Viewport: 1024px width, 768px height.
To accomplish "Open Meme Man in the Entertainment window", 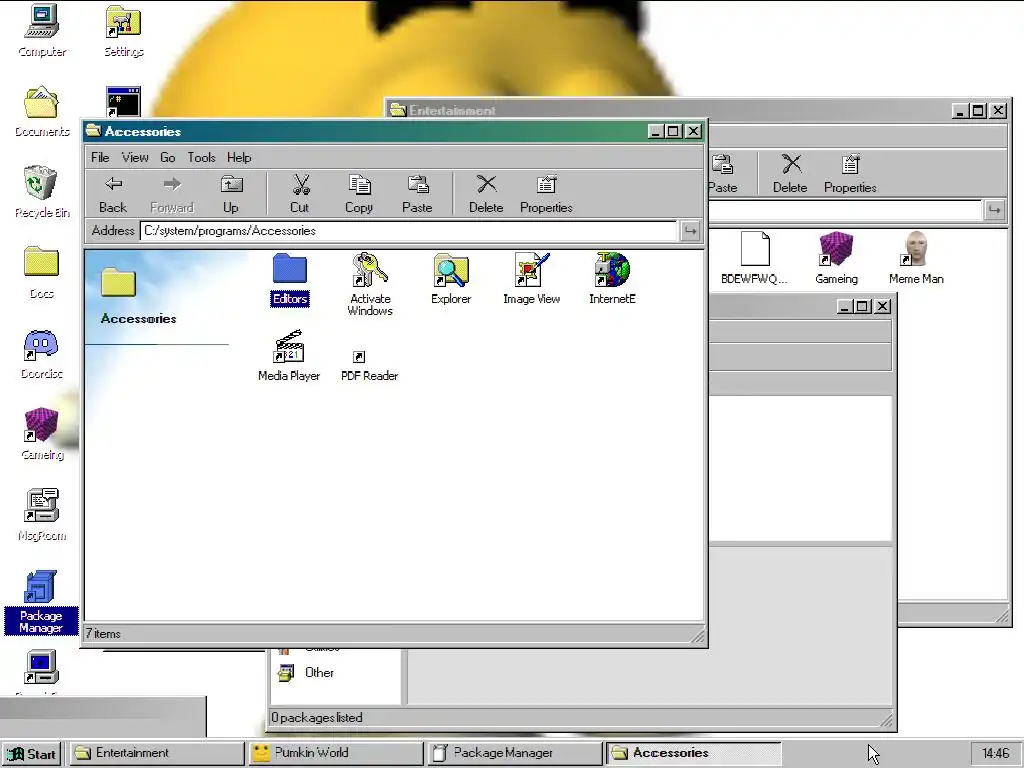I will pyautogui.click(x=916, y=258).
